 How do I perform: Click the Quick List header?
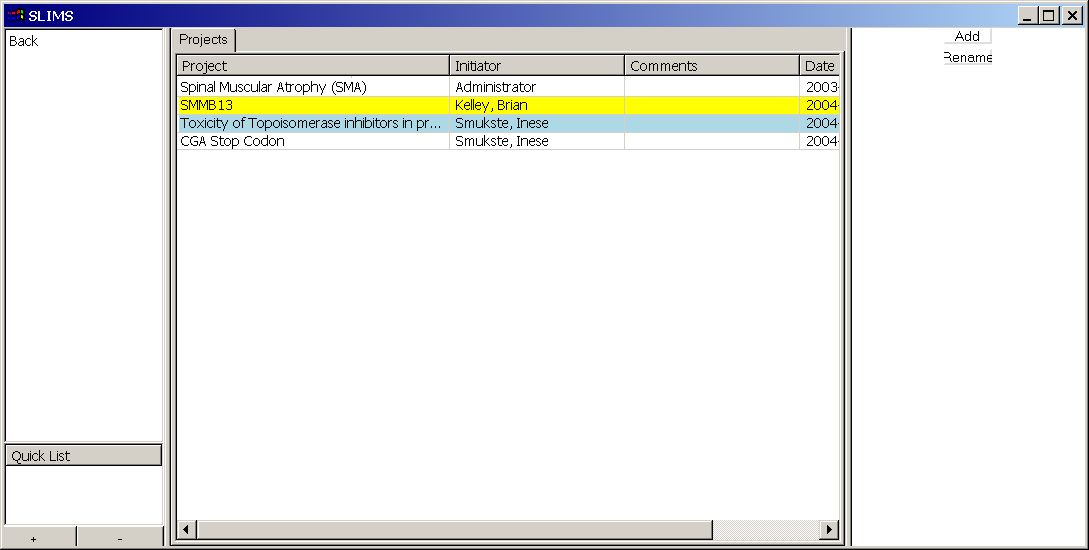(x=83, y=456)
